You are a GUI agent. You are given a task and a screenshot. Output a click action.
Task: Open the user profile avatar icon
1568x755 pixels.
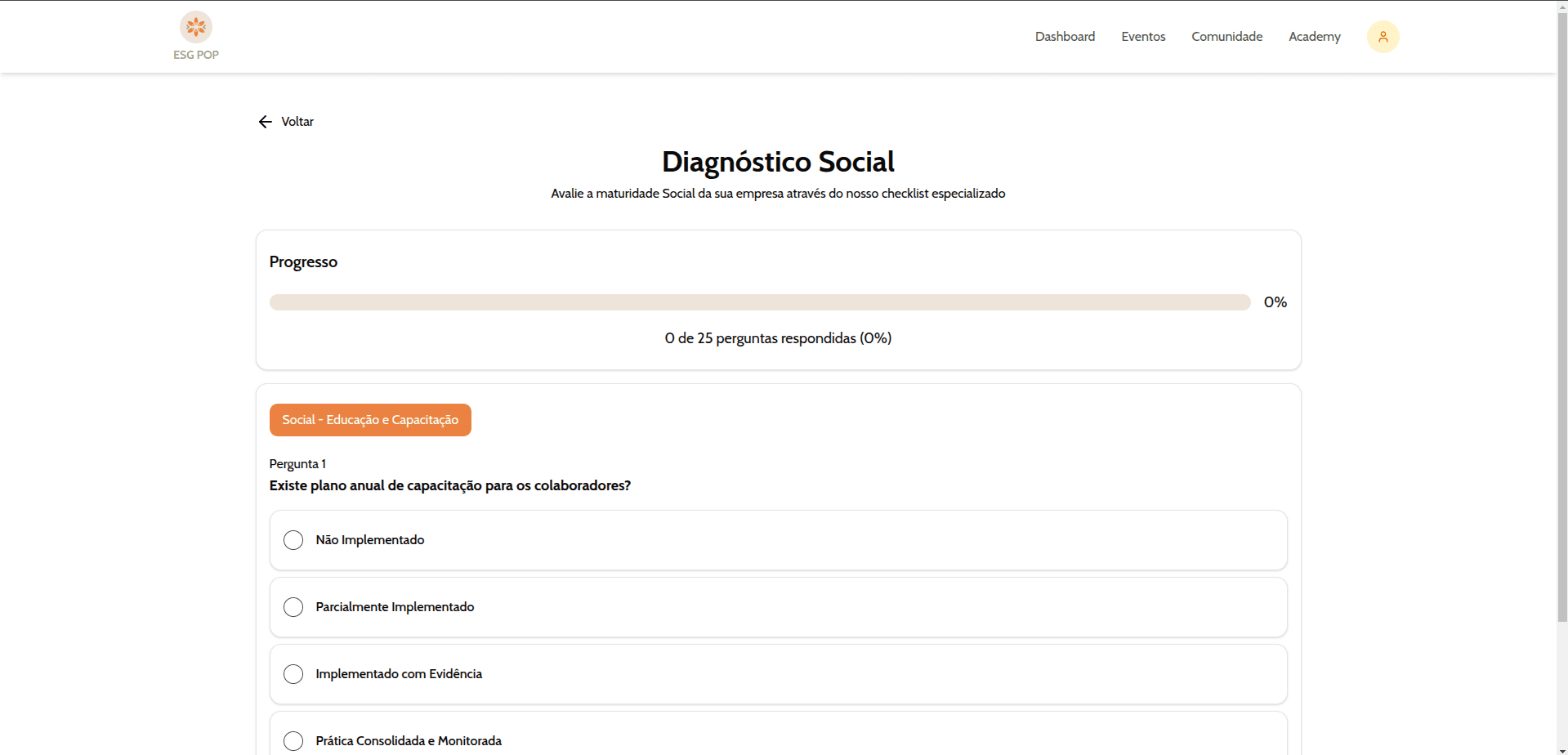(x=1383, y=37)
